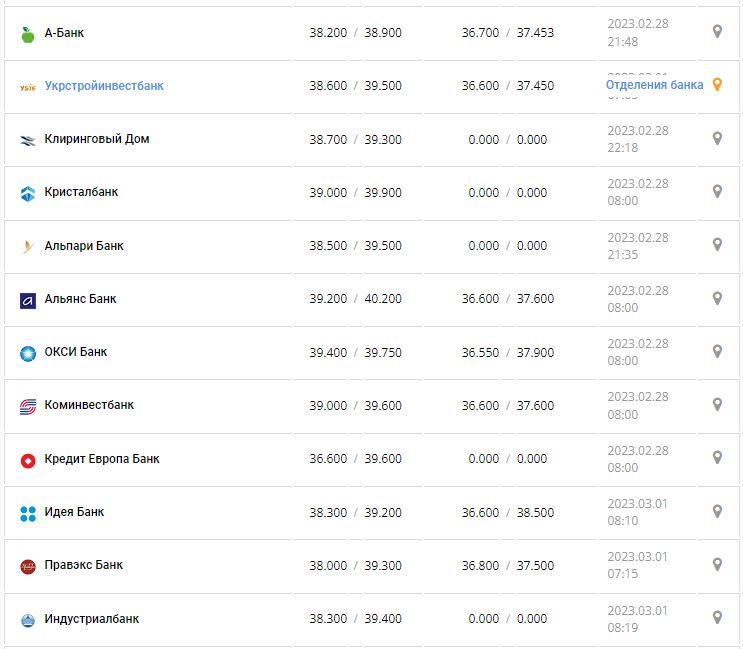743x649 pixels.
Task: Click the A-Bank green apple logo
Action: [28, 33]
